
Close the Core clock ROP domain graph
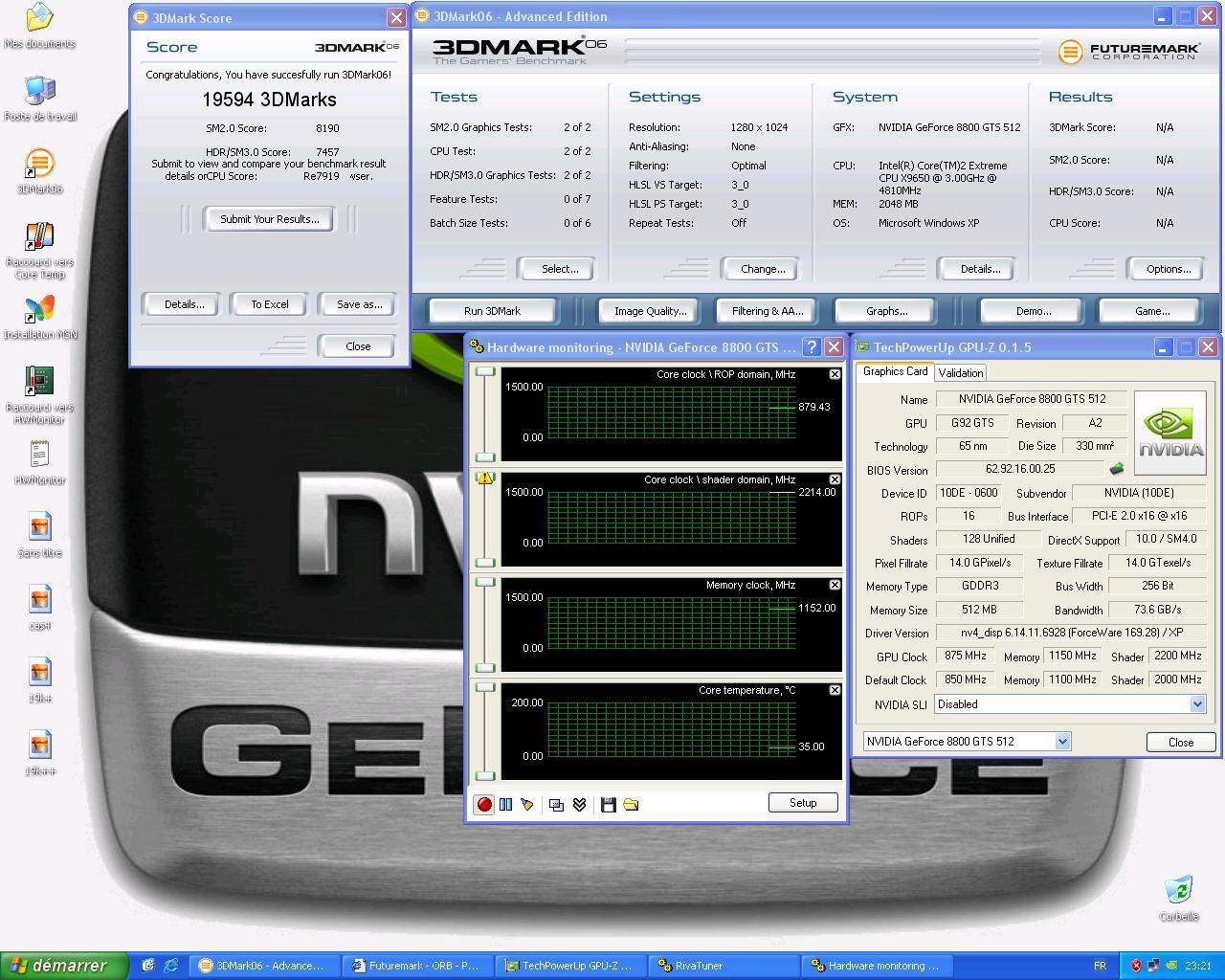835,374
